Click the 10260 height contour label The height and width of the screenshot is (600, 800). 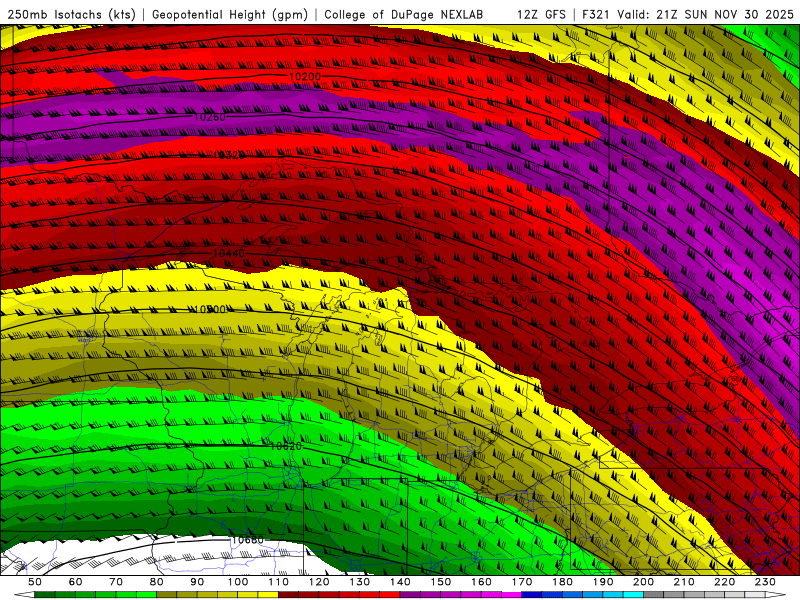tap(210, 117)
